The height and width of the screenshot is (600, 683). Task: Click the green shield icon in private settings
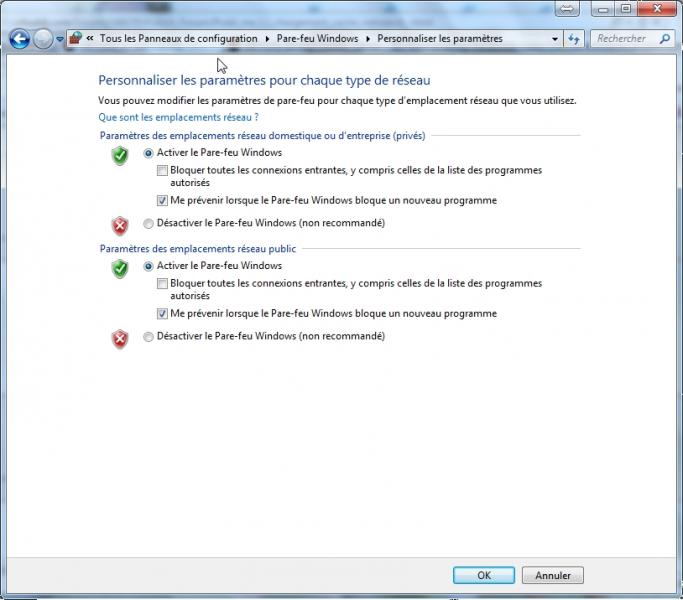(120, 156)
